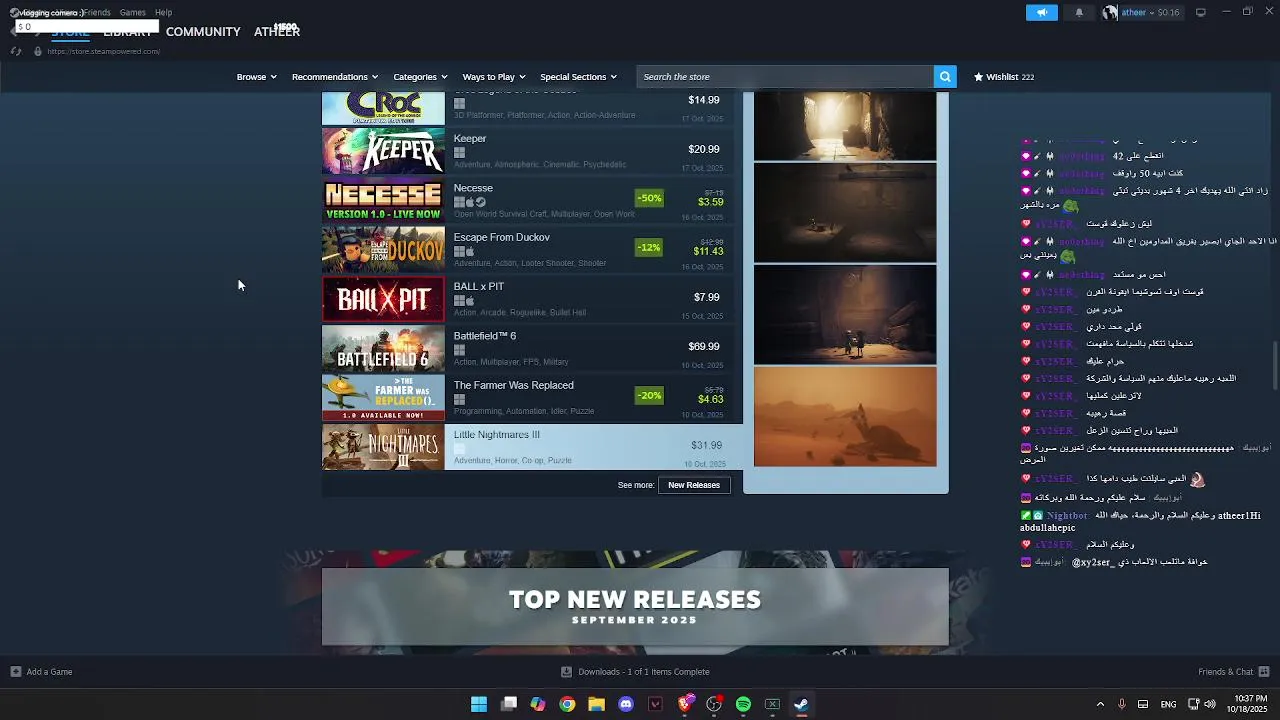The height and width of the screenshot is (720, 1280).
Task: Click the Keeper capsule thumbnail
Action: [x=383, y=151]
